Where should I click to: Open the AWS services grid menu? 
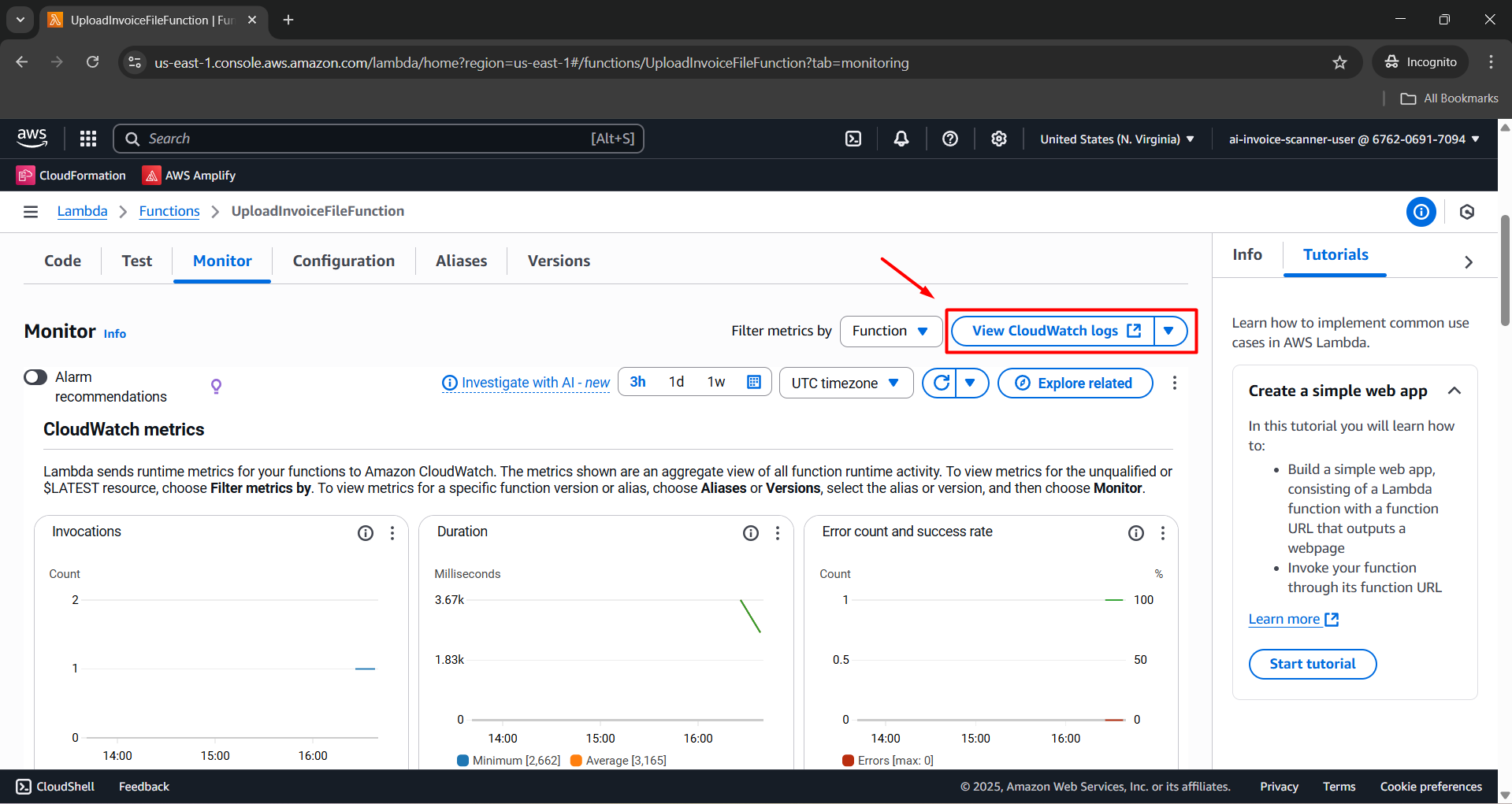pyautogui.click(x=87, y=138)
